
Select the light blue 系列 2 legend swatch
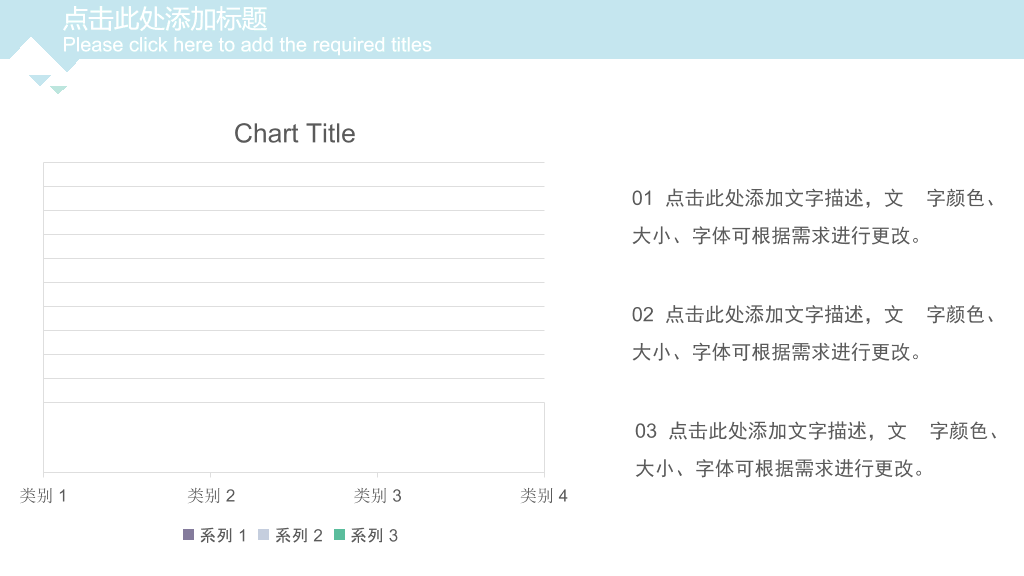(x=263, y=535)
